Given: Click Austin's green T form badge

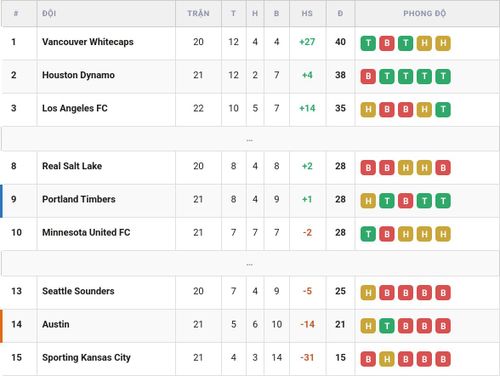Looking at the screenshot, I should (387, 326).
